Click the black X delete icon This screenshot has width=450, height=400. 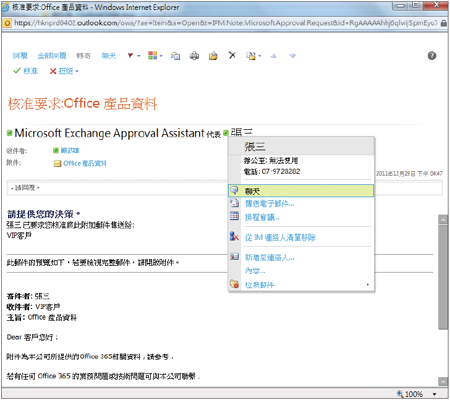click(232, 55)
